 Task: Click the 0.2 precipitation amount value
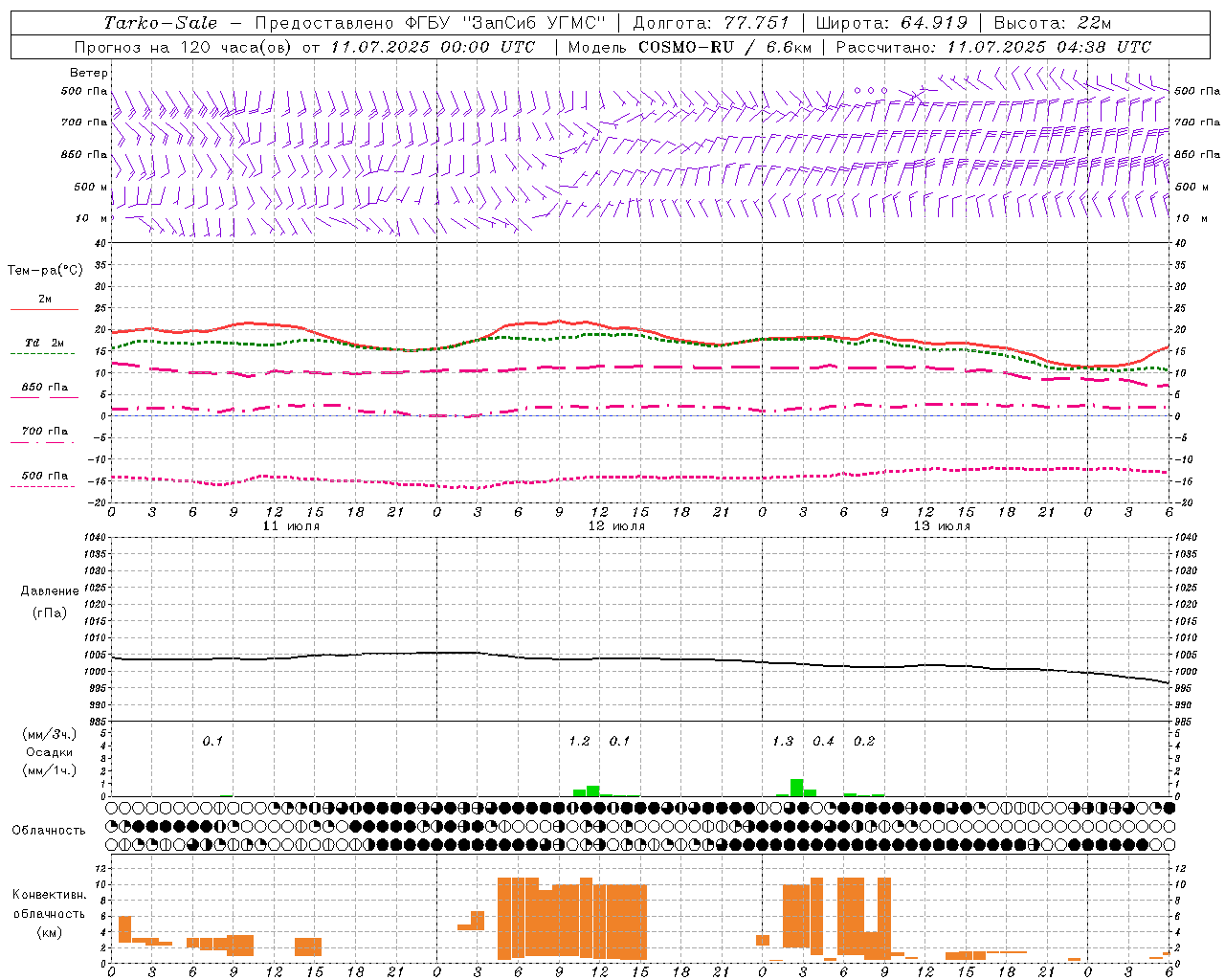(864, 741)
